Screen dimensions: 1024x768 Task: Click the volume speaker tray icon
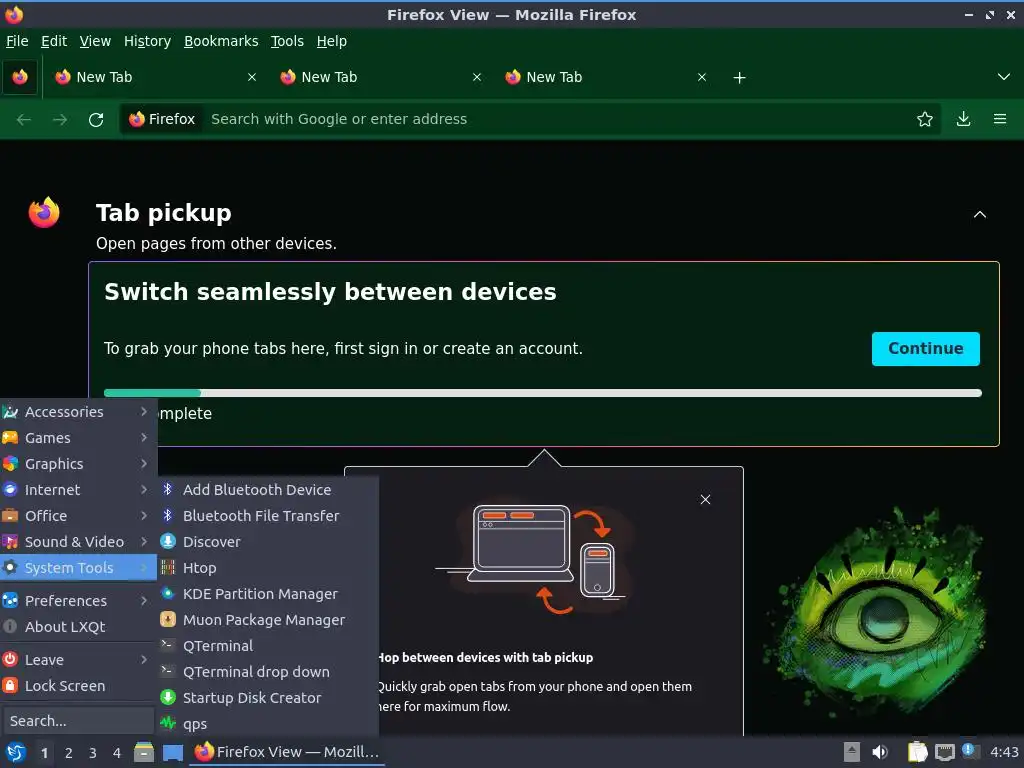[880, 752]
